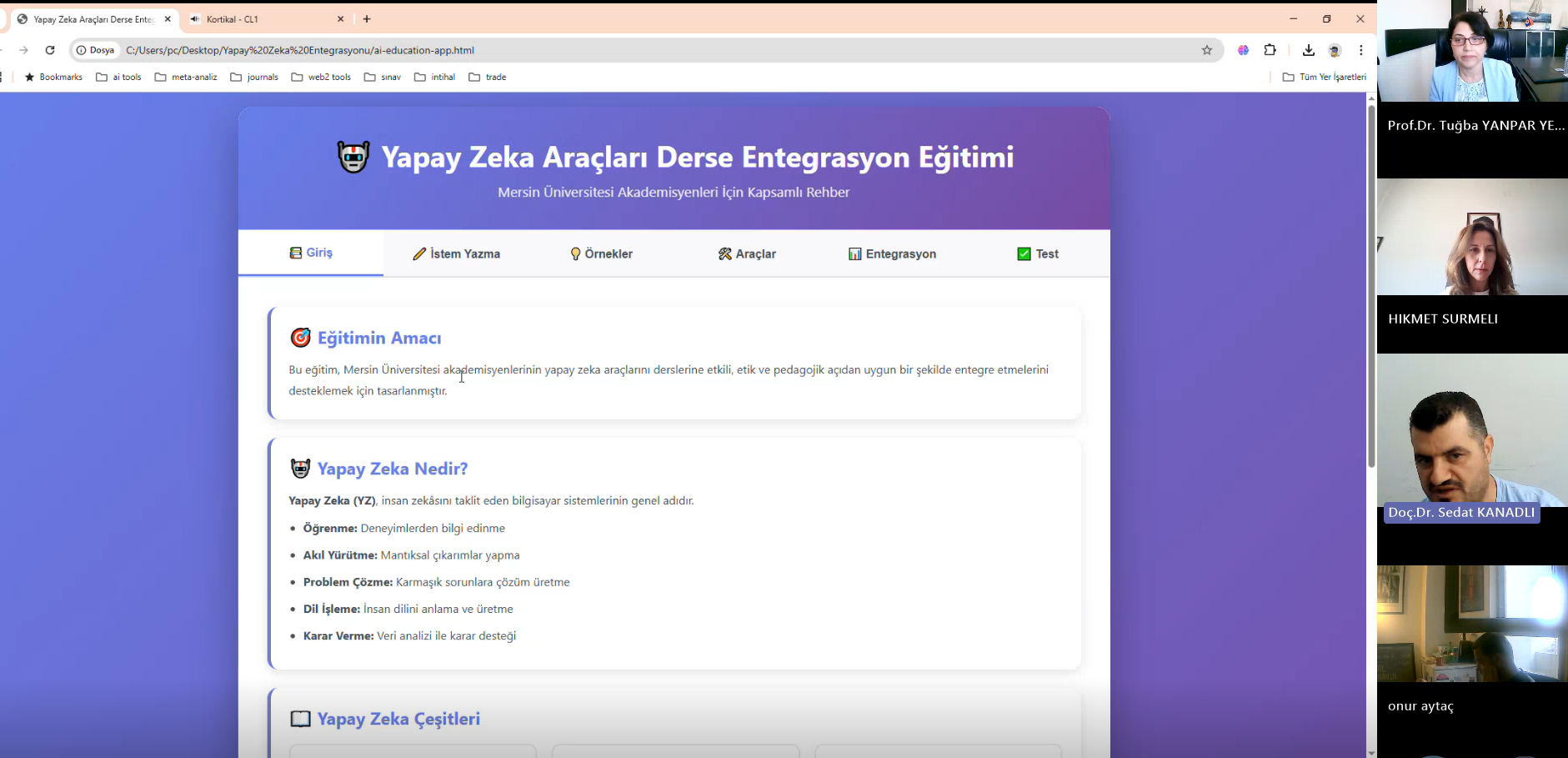
Task: Open the browser extensions puzzle icon
Action: (x=1270, y=50)
